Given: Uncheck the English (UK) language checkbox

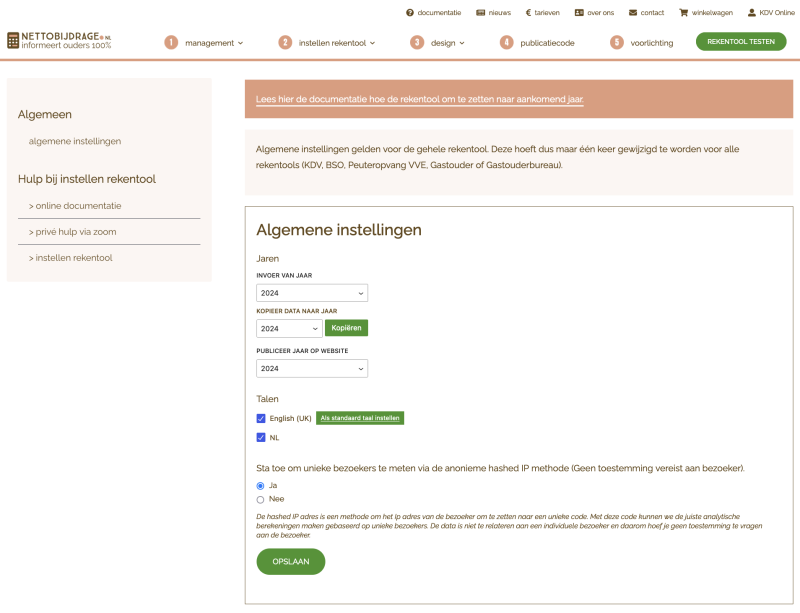Looking at the screenshot, I should tap(261, 418).
